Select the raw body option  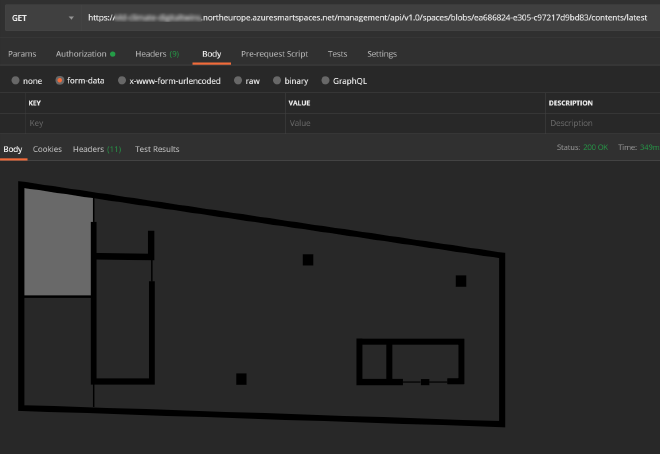click(x=238, y=80)
